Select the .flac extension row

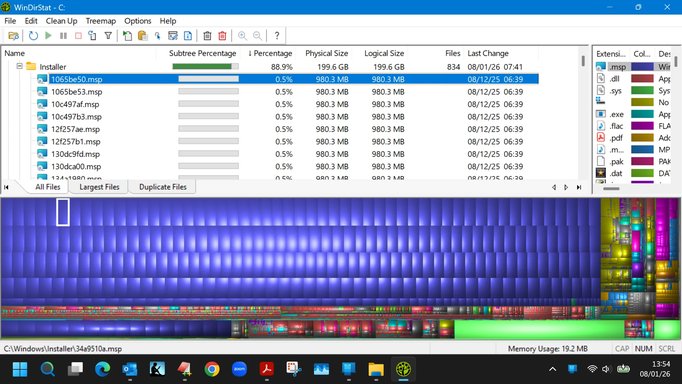point(633,126)
